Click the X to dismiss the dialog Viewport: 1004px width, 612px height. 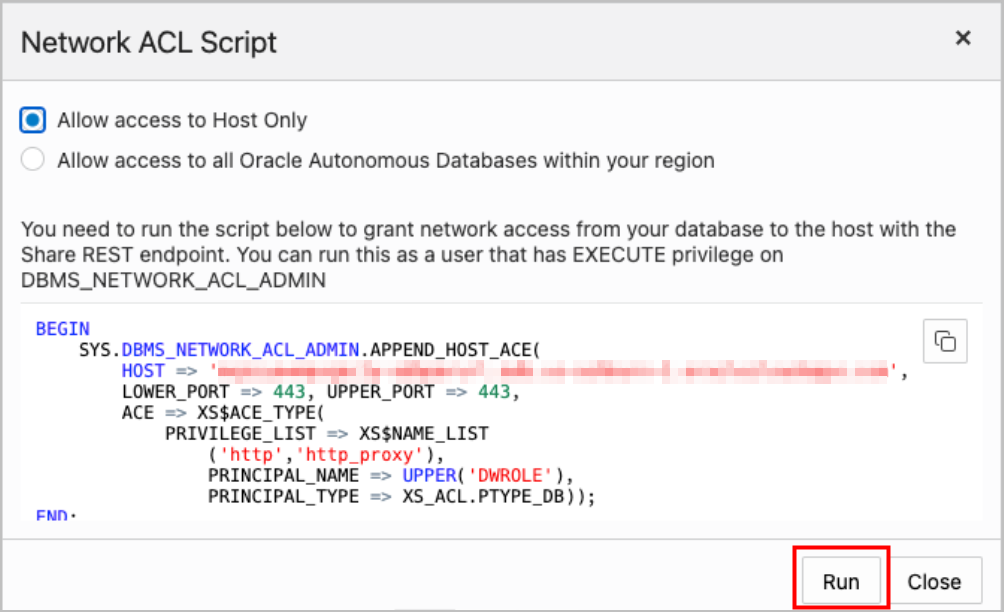962,38
